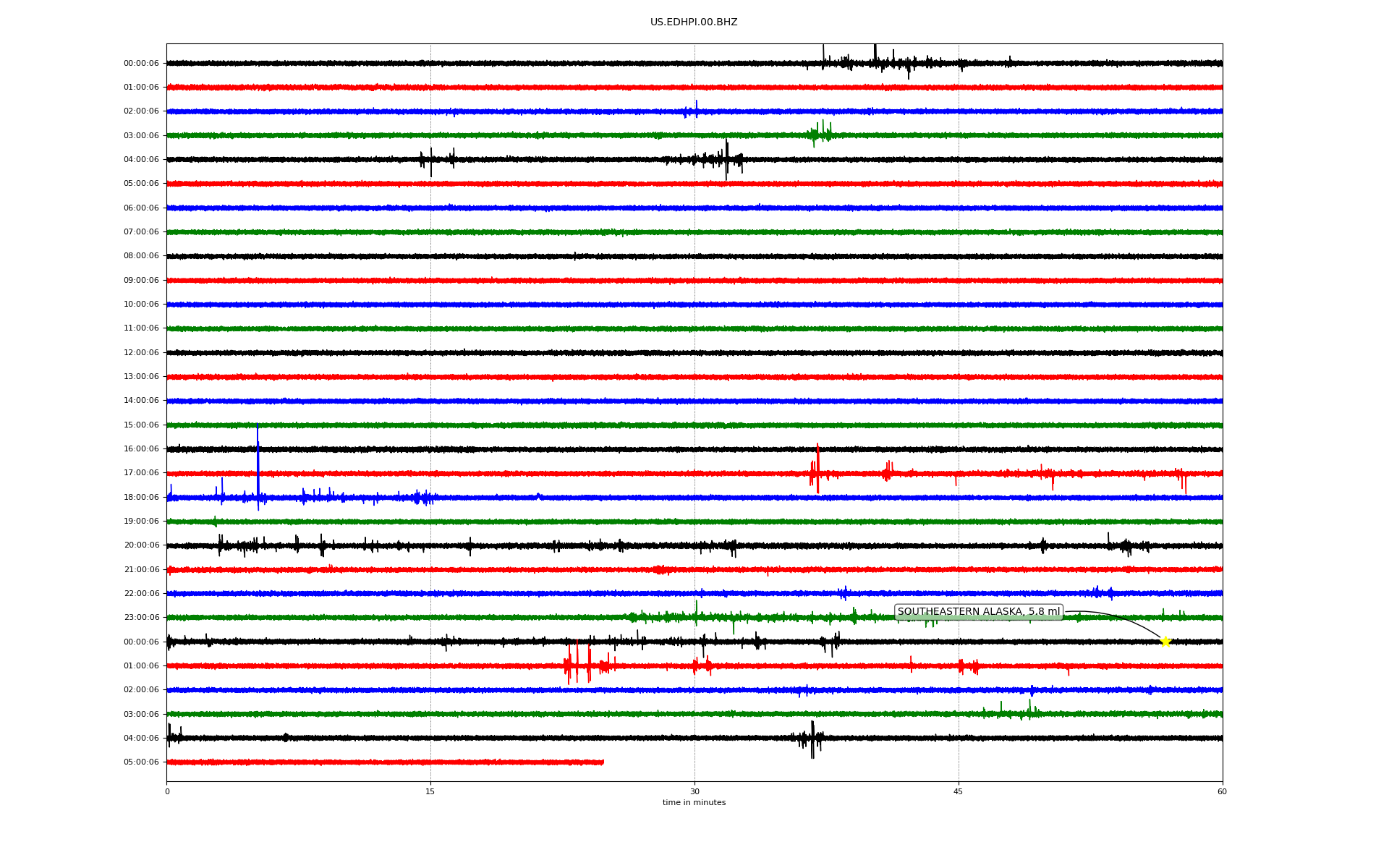Click the 'time in minutes' axis label
This screenshot has height=868, width=1389.
[x=694, y=803]
